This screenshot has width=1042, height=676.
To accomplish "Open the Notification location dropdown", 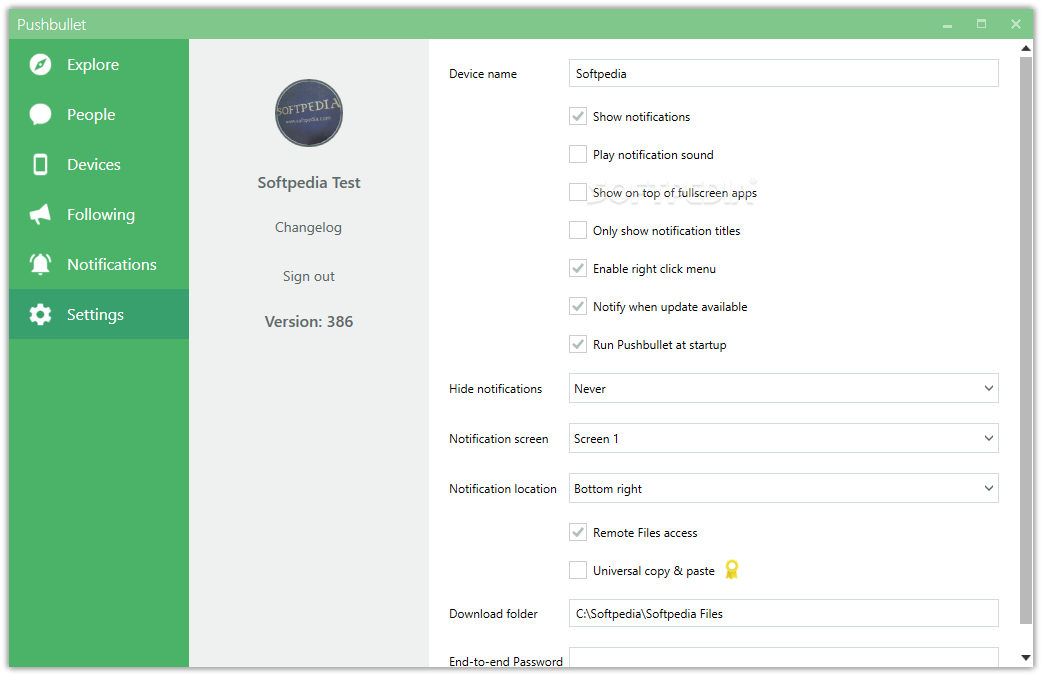I will click(x=783, y=489).
